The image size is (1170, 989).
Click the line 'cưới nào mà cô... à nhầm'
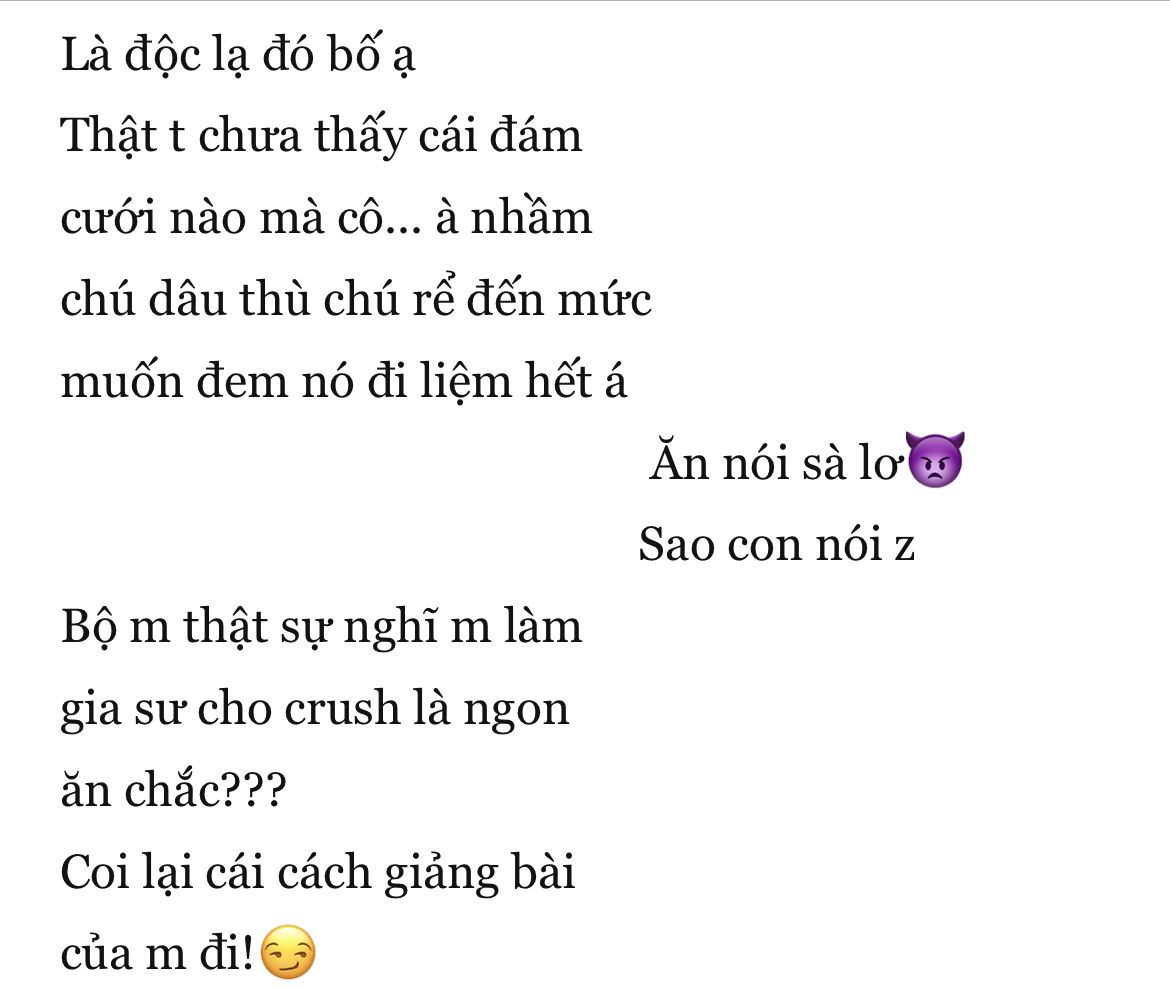tap(326, 219)
